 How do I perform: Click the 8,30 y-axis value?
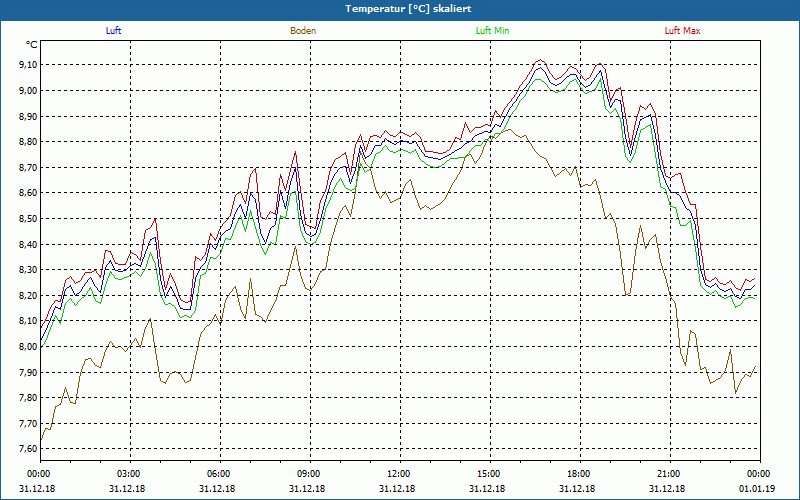coord(28,270)
